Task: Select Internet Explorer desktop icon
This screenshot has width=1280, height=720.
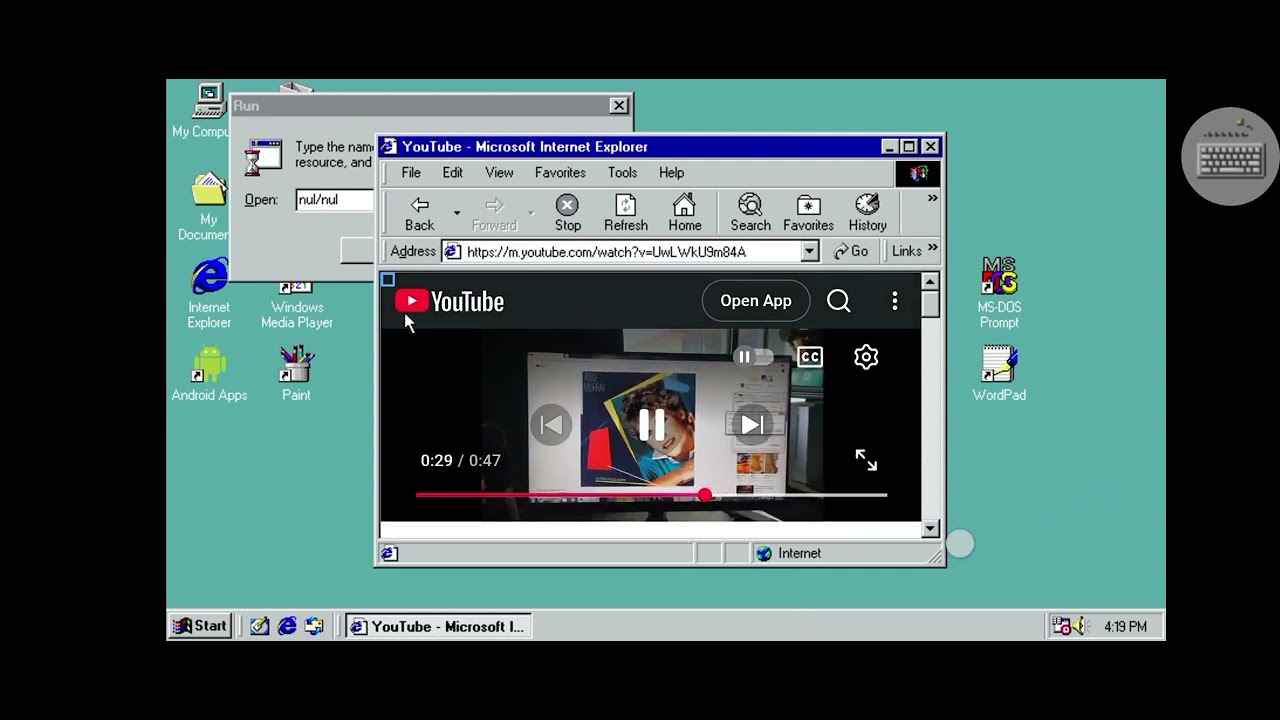Action: tap(209, 295)
